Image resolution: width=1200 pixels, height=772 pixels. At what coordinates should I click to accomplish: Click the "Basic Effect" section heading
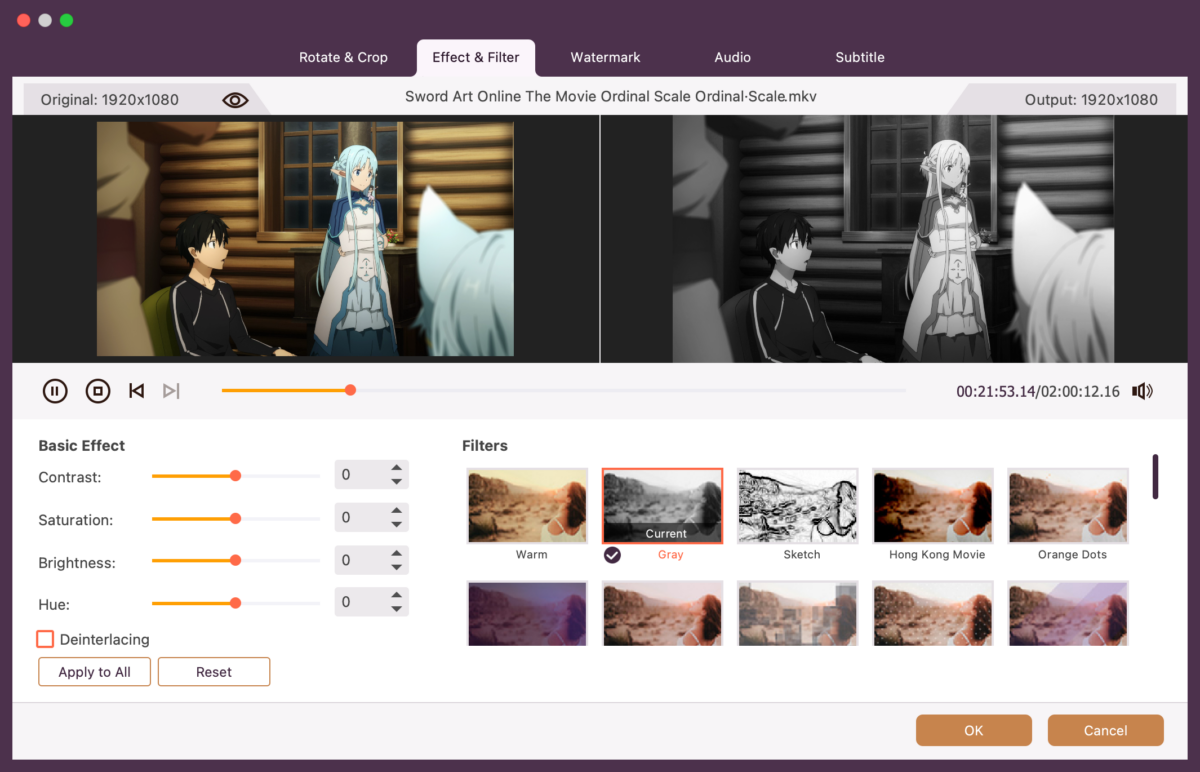tap(82, 446)
